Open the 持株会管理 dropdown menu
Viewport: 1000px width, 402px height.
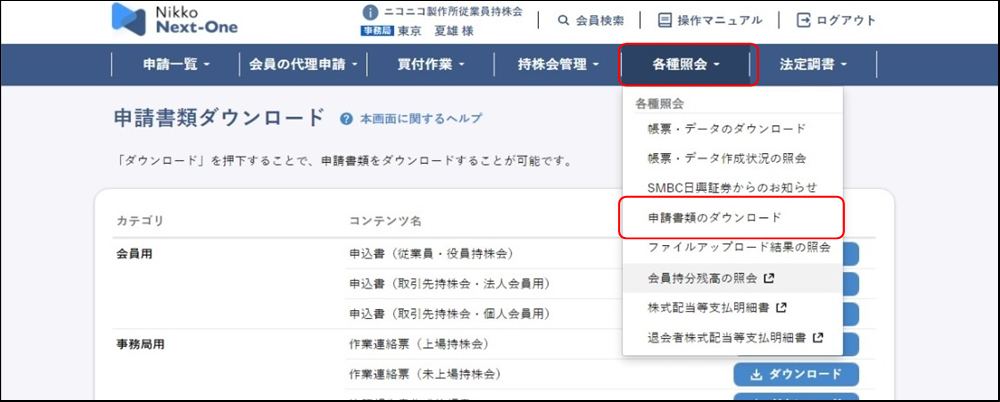pos(558,65)
